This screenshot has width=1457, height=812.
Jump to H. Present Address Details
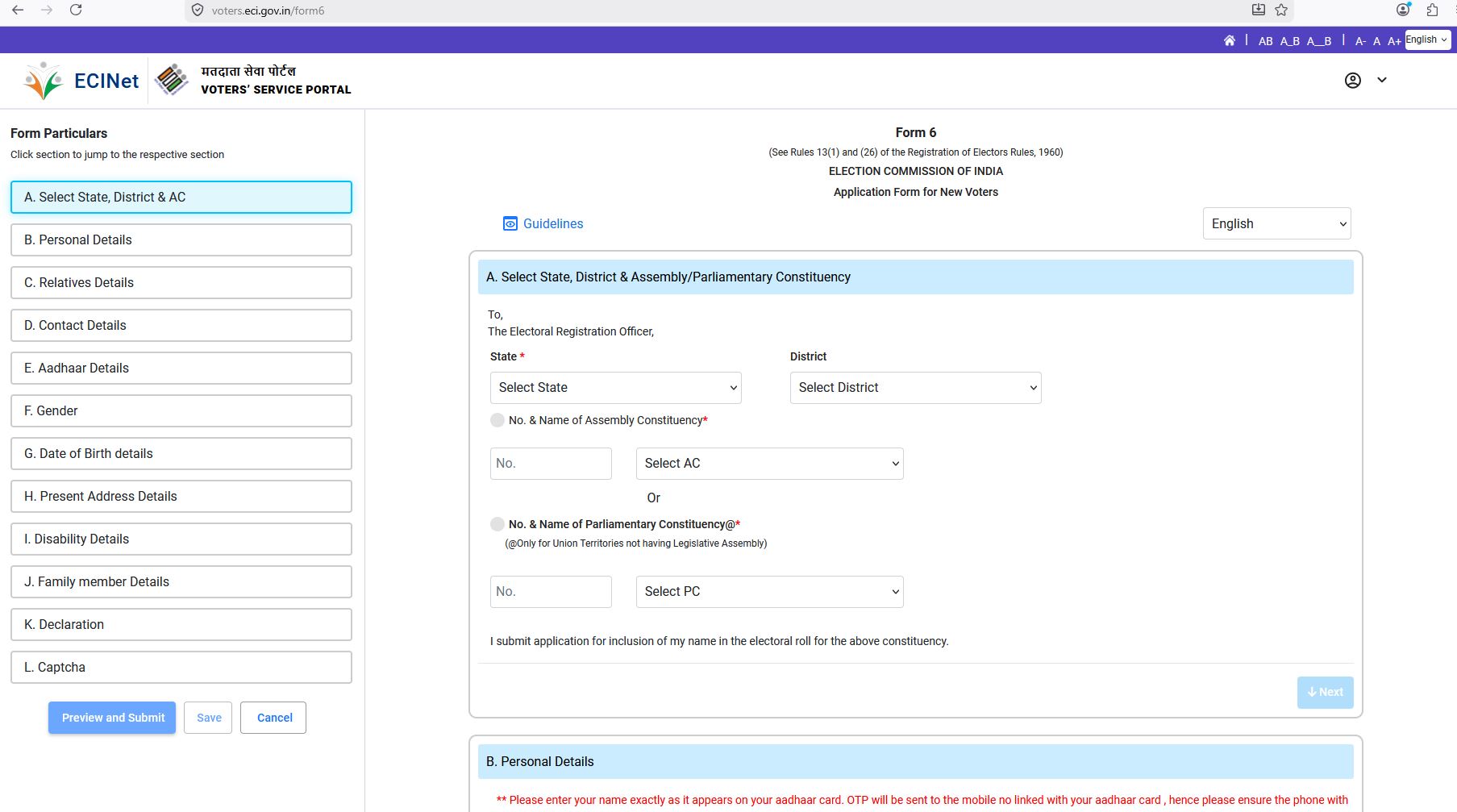[181, 496]
